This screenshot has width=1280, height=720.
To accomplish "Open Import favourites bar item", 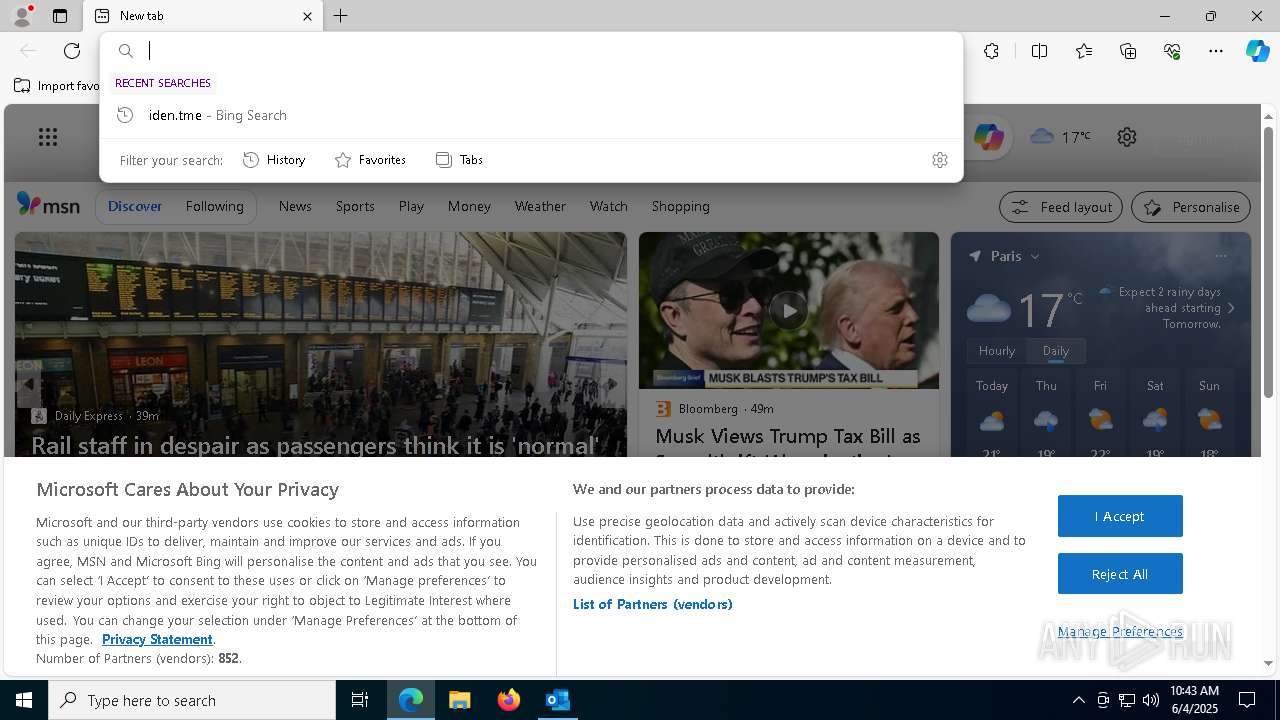I will coord(57,86).
